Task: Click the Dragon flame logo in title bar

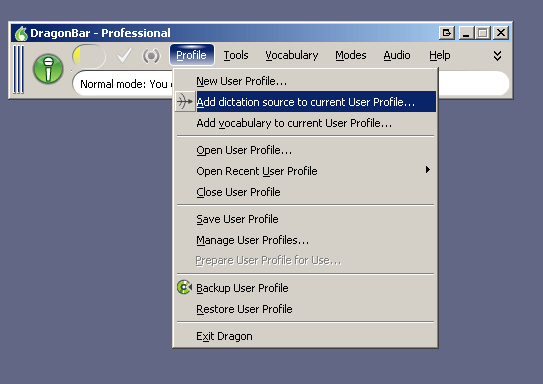Action: click(21, 33)
